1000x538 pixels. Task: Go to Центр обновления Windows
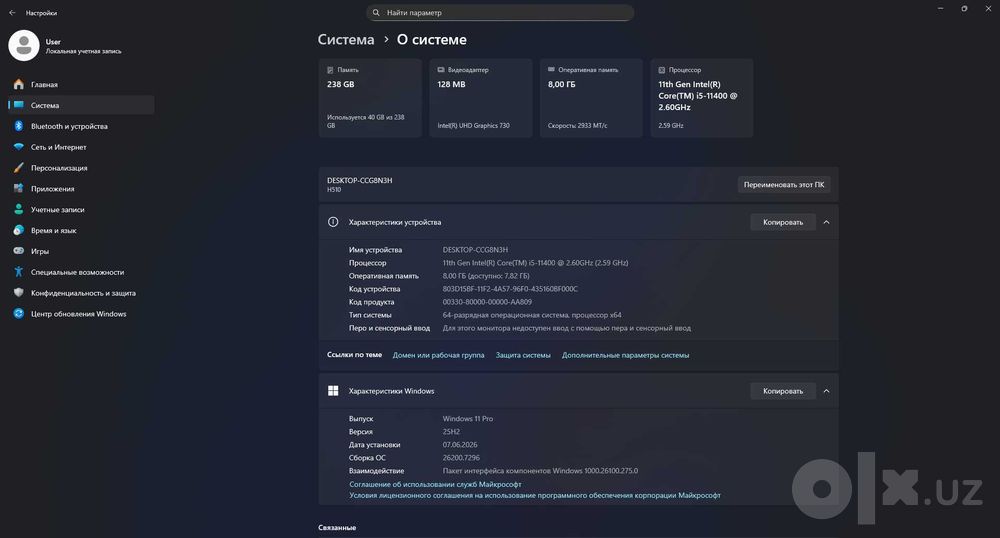click(81, 314)
